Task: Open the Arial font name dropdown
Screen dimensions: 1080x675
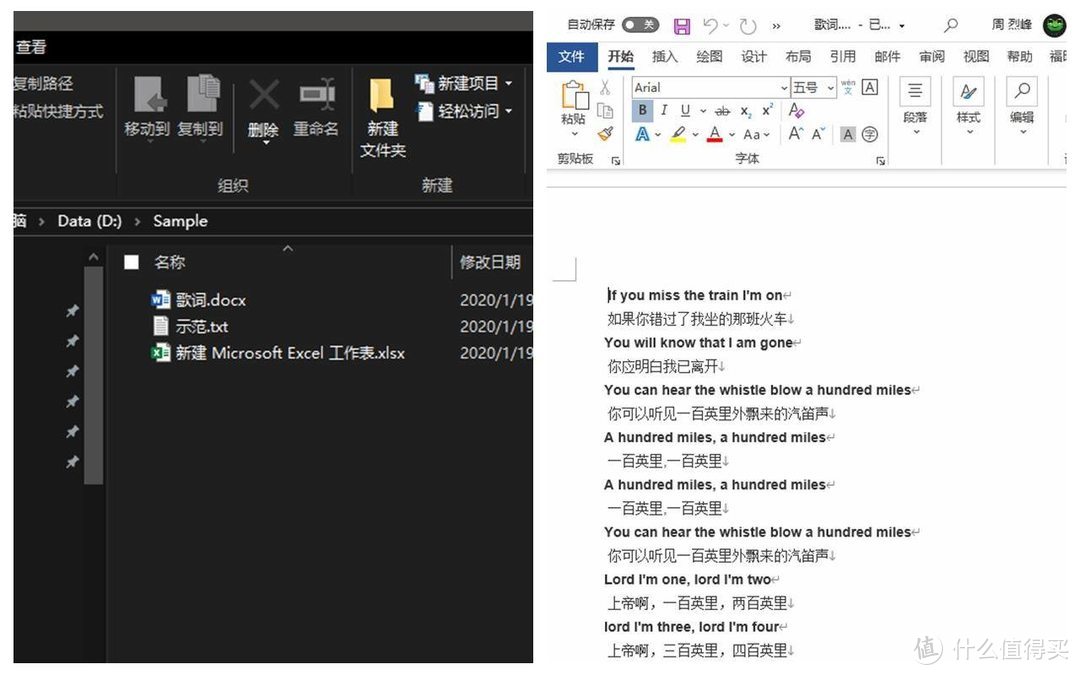Action: point(784,87)
